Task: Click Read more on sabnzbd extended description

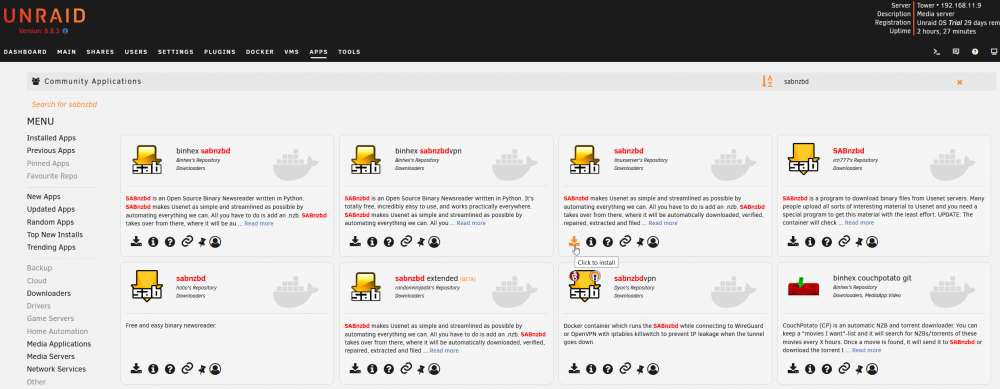Action: pos(444,351)
